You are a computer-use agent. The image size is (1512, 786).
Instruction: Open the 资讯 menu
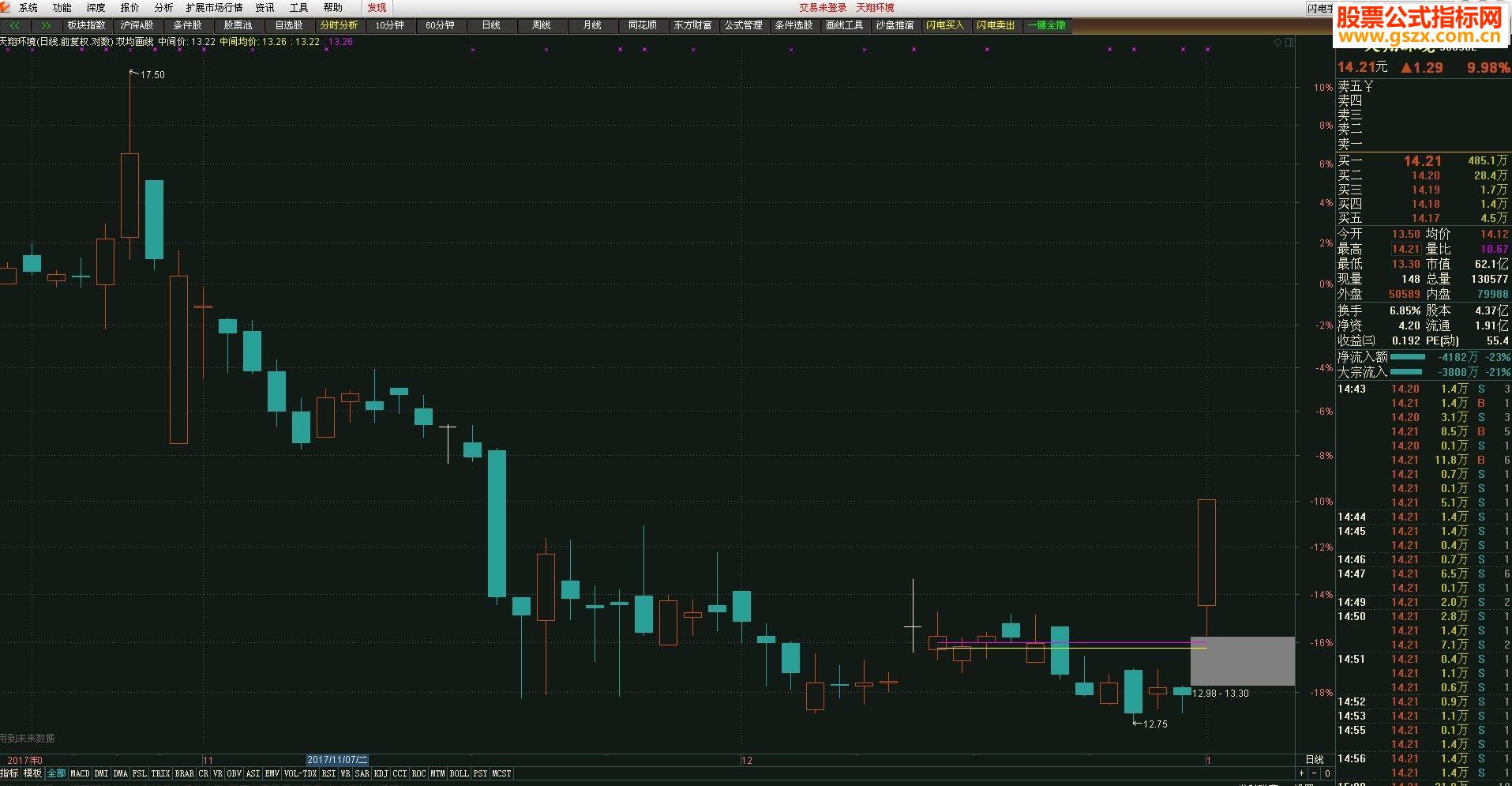point(265,8)
